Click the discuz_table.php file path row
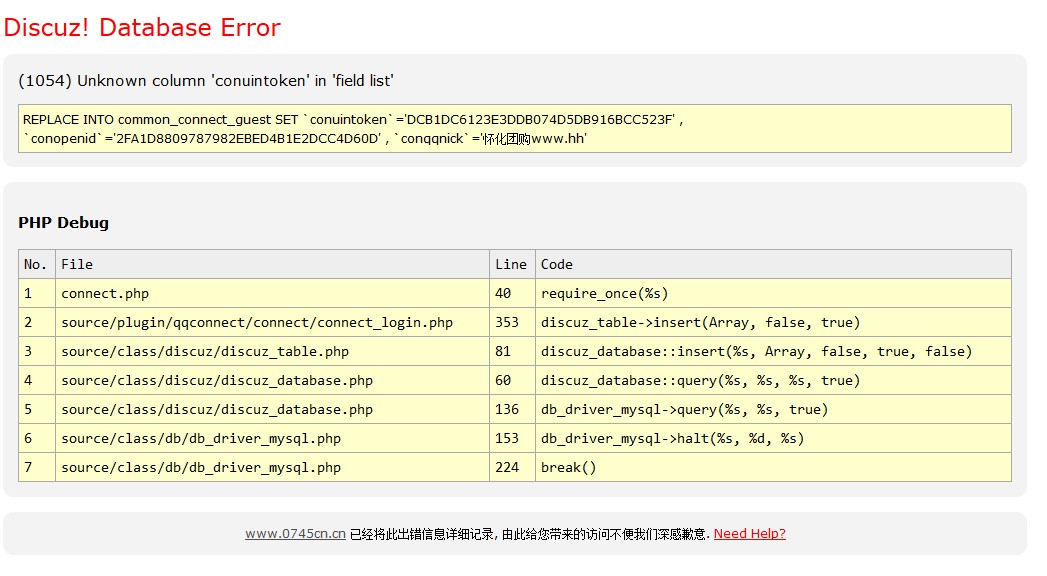Image resolution: width=1047 pixels, height=576 pixels. 514,351
